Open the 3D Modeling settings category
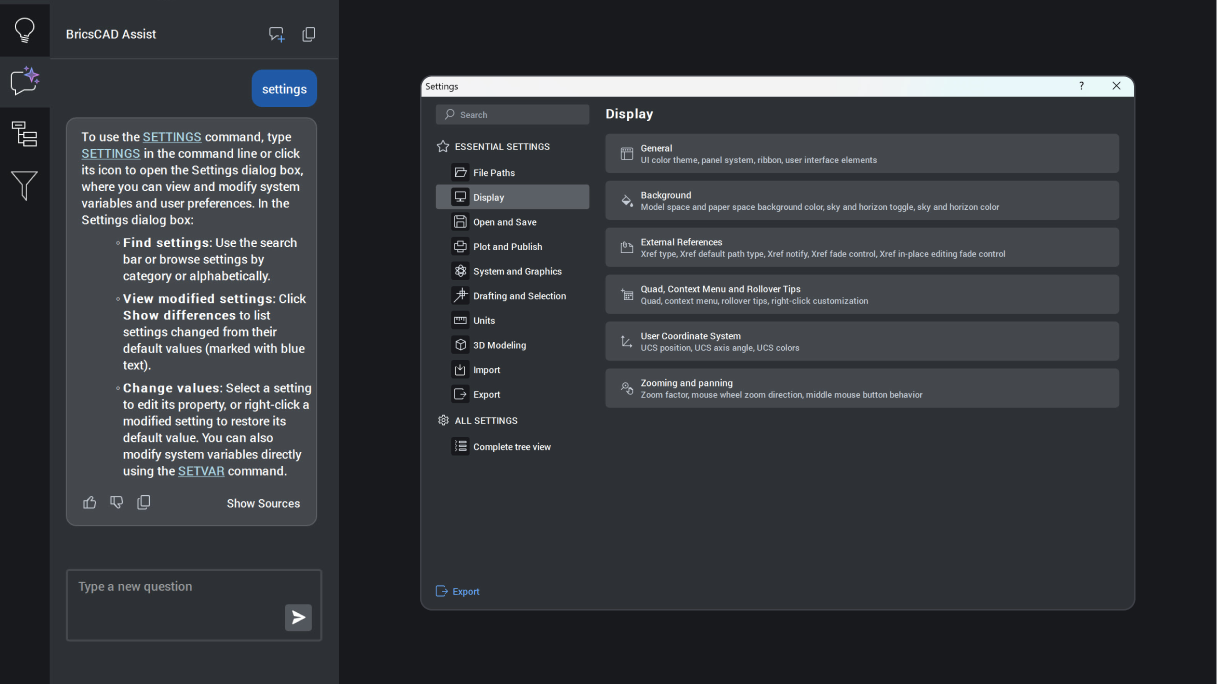This screenshot has height=684, width=1217. coord(512,345)
